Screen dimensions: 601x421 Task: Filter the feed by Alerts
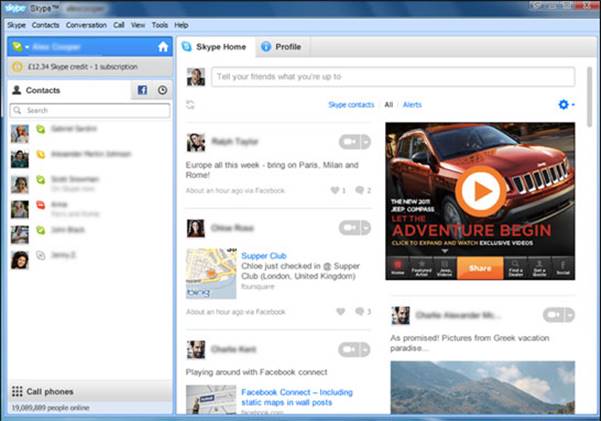pyautogui.click(x=412, y=105)
